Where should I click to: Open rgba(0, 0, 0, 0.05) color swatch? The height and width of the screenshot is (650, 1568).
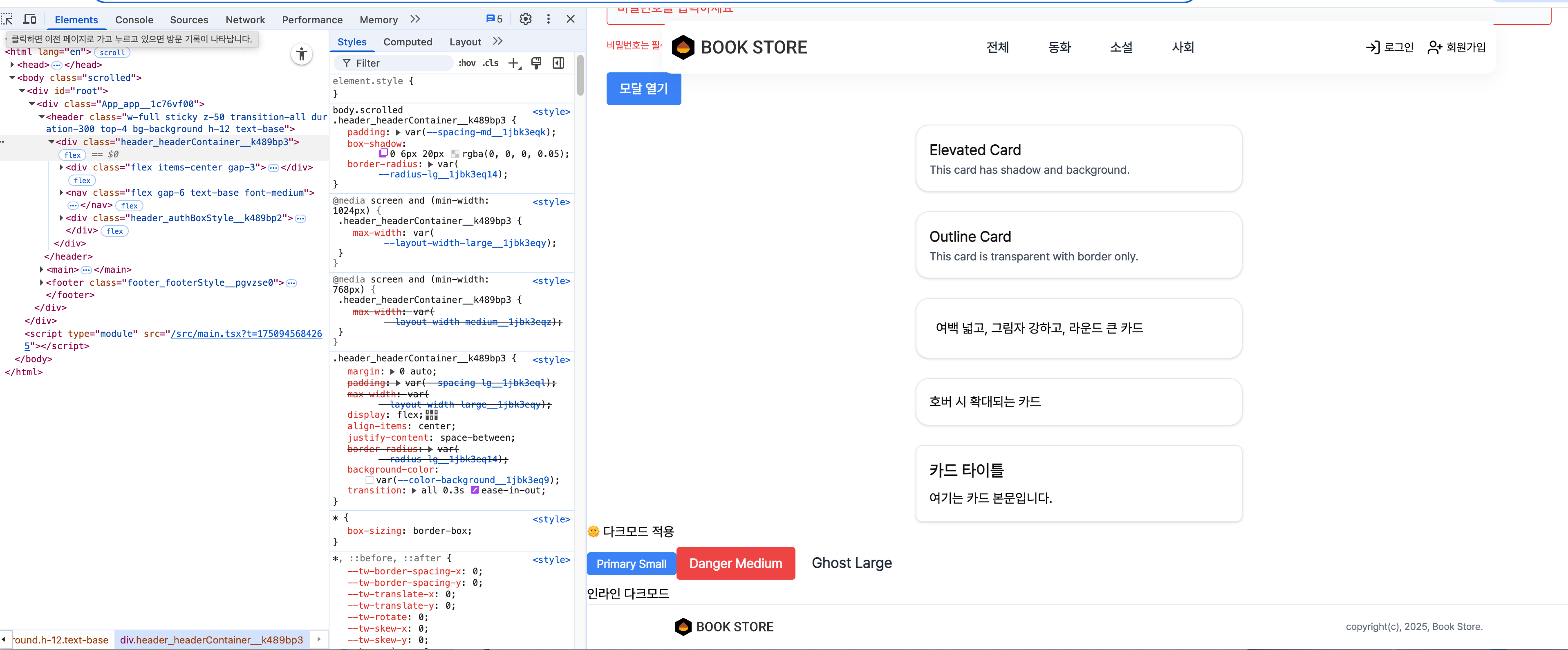[x=455, y=154]
